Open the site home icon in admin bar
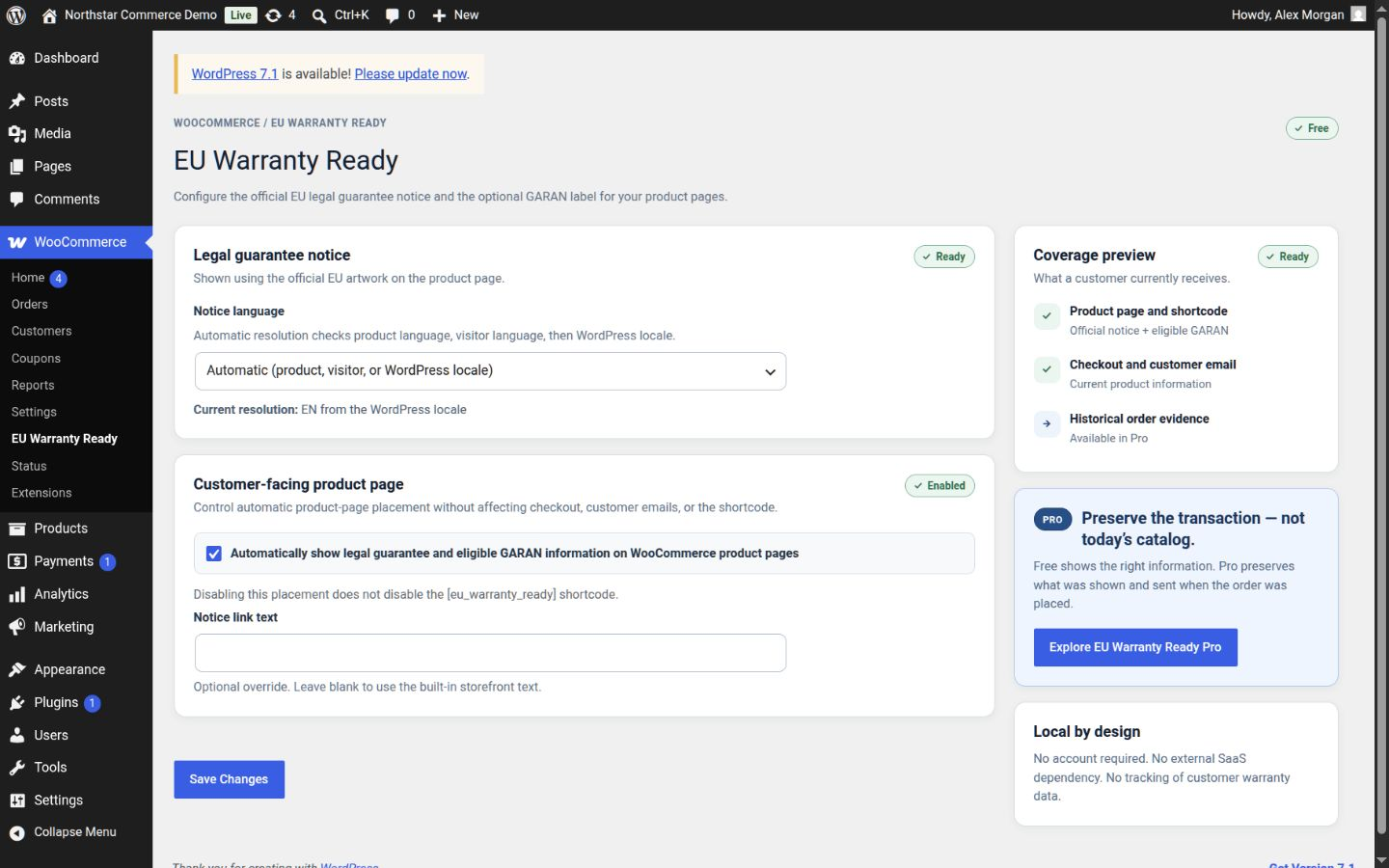Viewport: 1389px width, 868px height. (49, 15)
